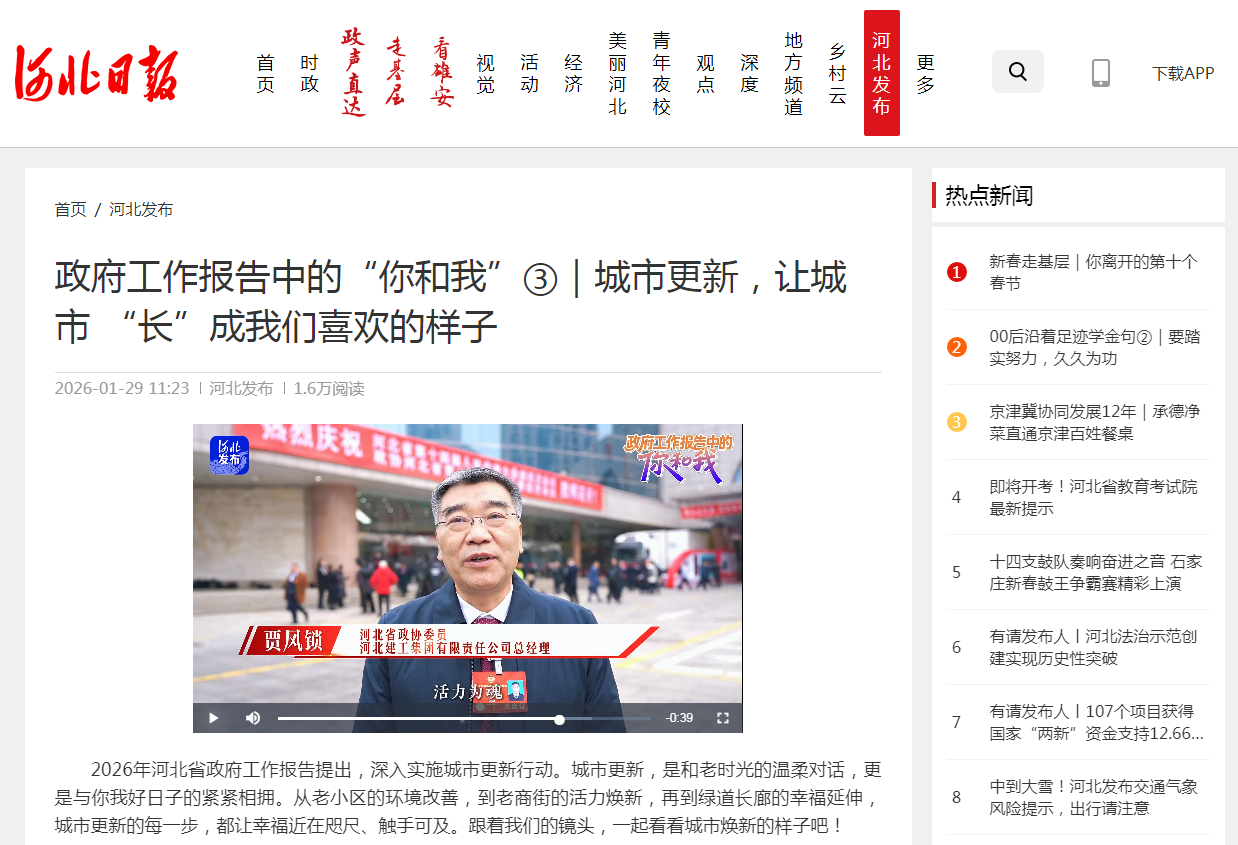Open the search magnifier icon
The image size is (1238, 845).
[1017, 72]
